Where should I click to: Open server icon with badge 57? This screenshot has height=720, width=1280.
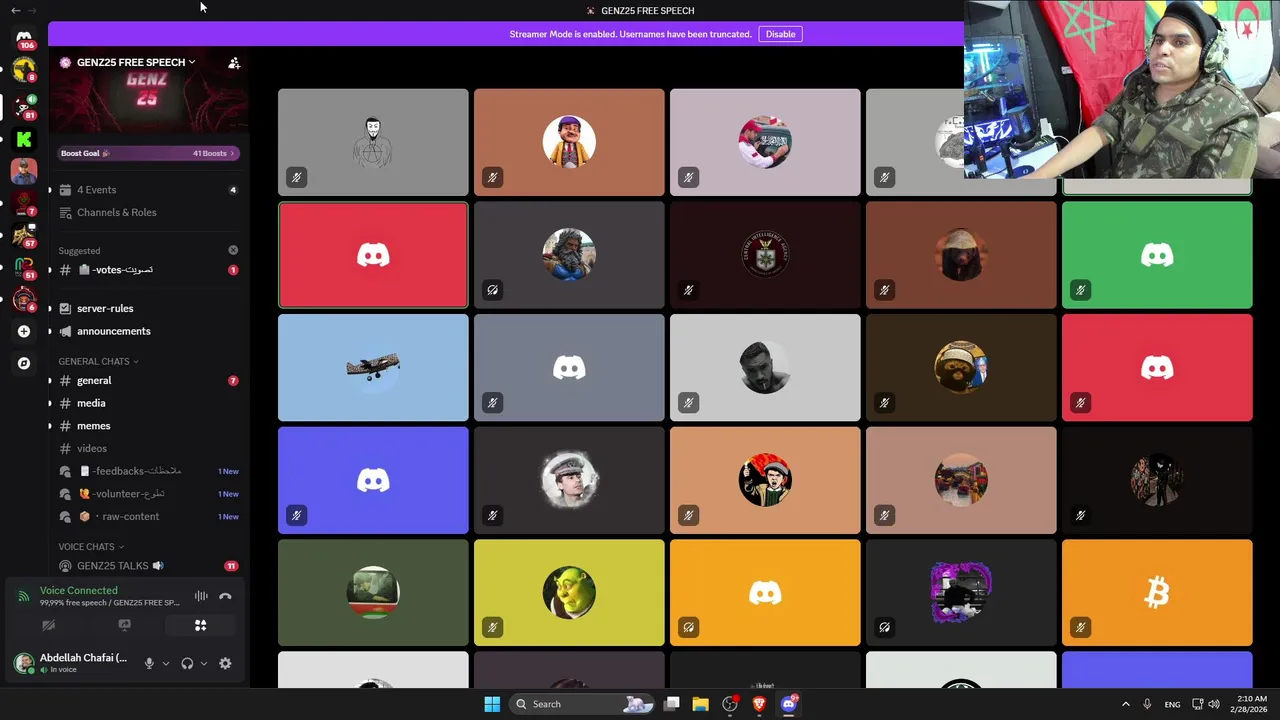pyautogui.click(x=24, y=235)
